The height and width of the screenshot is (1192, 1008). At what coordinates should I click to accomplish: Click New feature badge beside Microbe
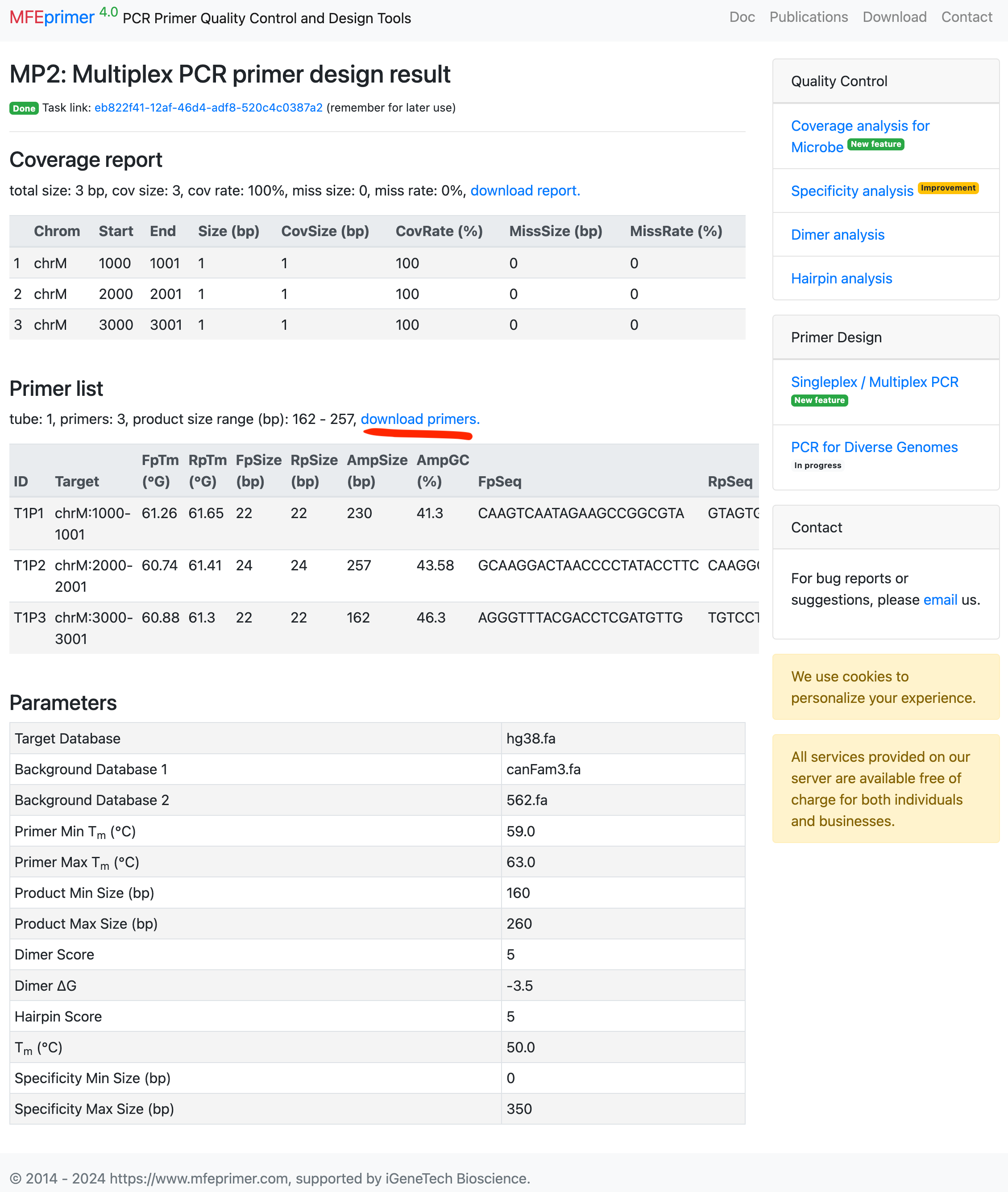point(875,144)
